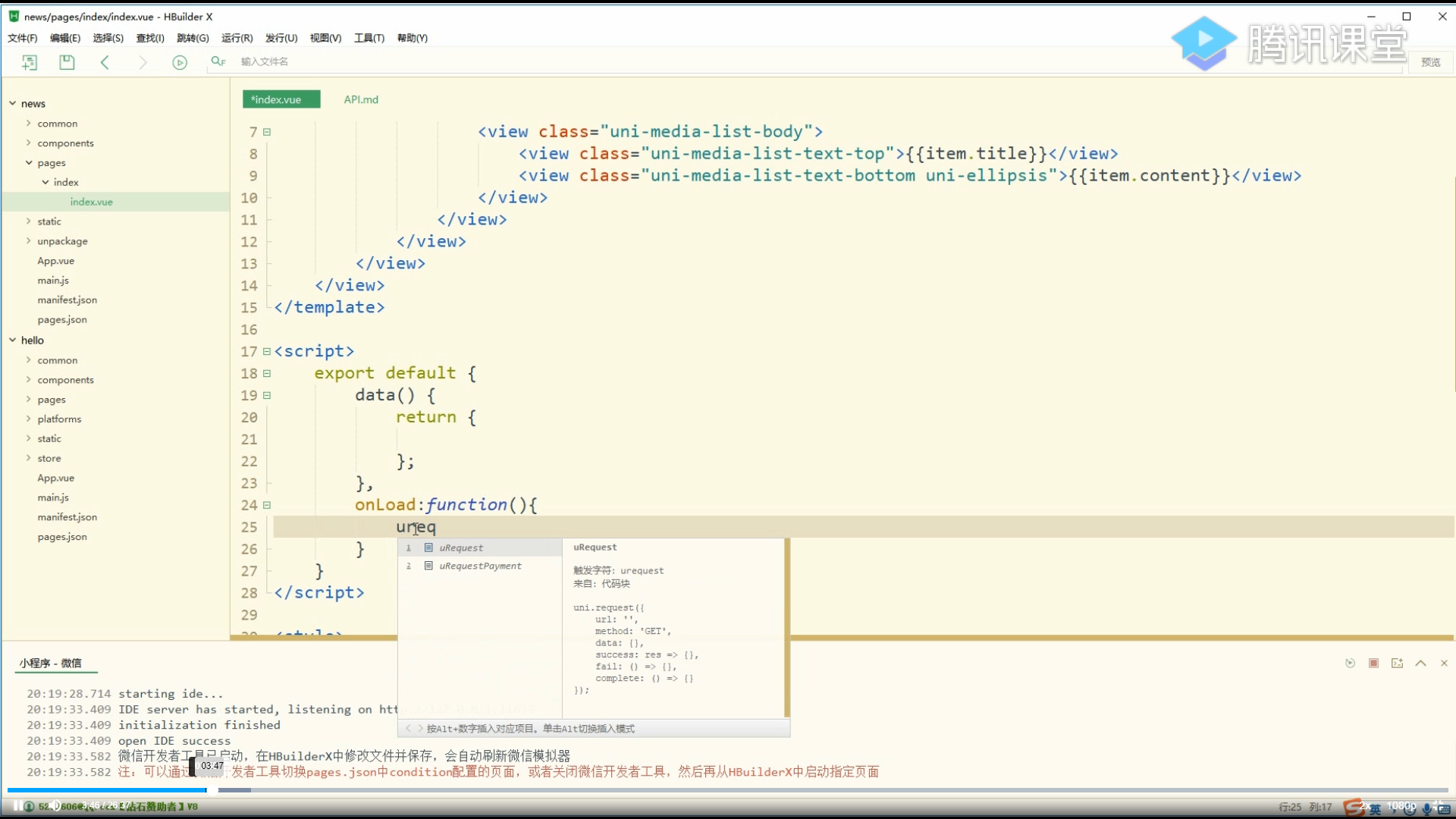The height and width of the screenshot is (819, 1456).
Task: Fold the data() block at line 19
Action: point(267,396)
